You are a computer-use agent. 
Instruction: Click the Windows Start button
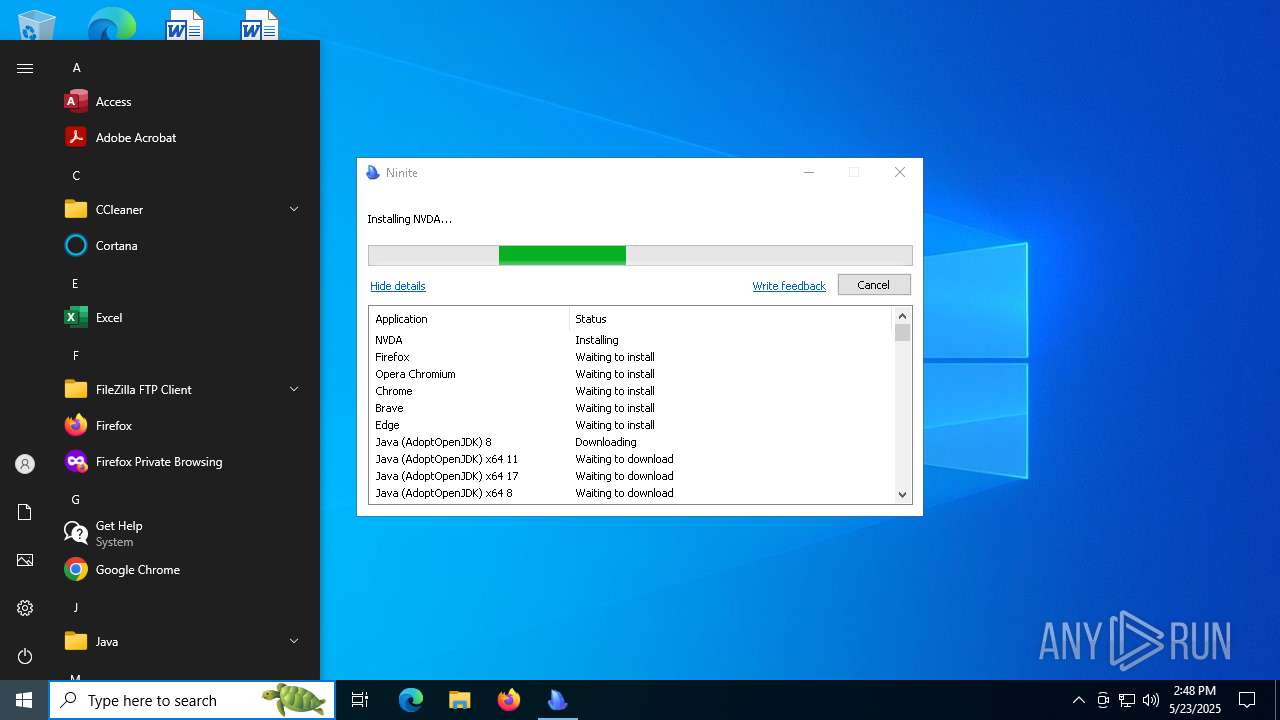[24, 700]
